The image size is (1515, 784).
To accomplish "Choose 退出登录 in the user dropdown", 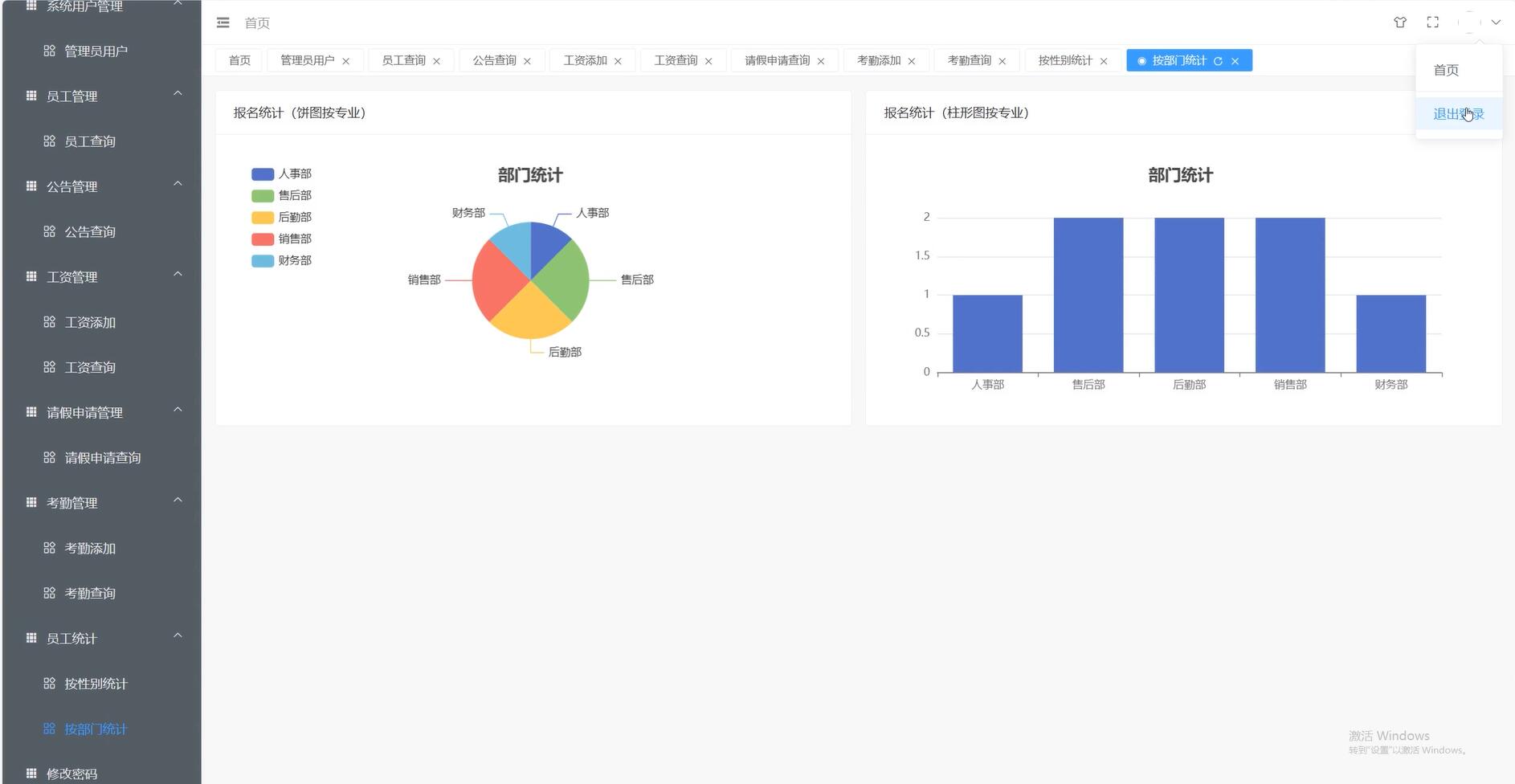I will (1459, 114).
